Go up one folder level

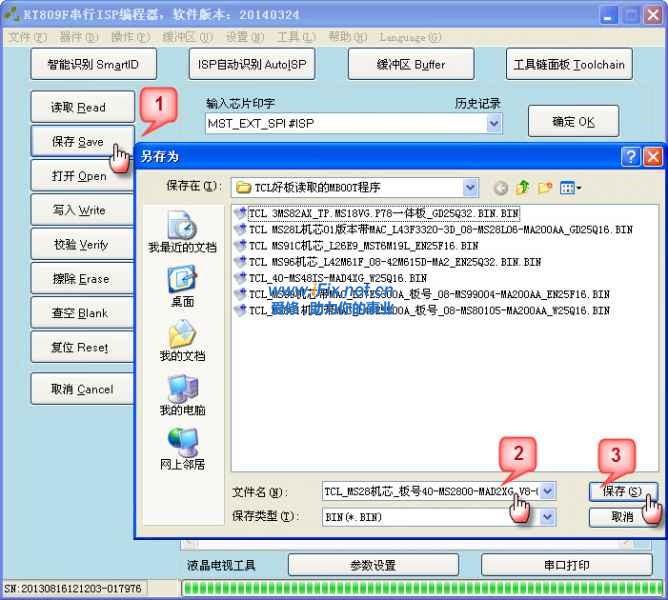click(x=522, y=187)
